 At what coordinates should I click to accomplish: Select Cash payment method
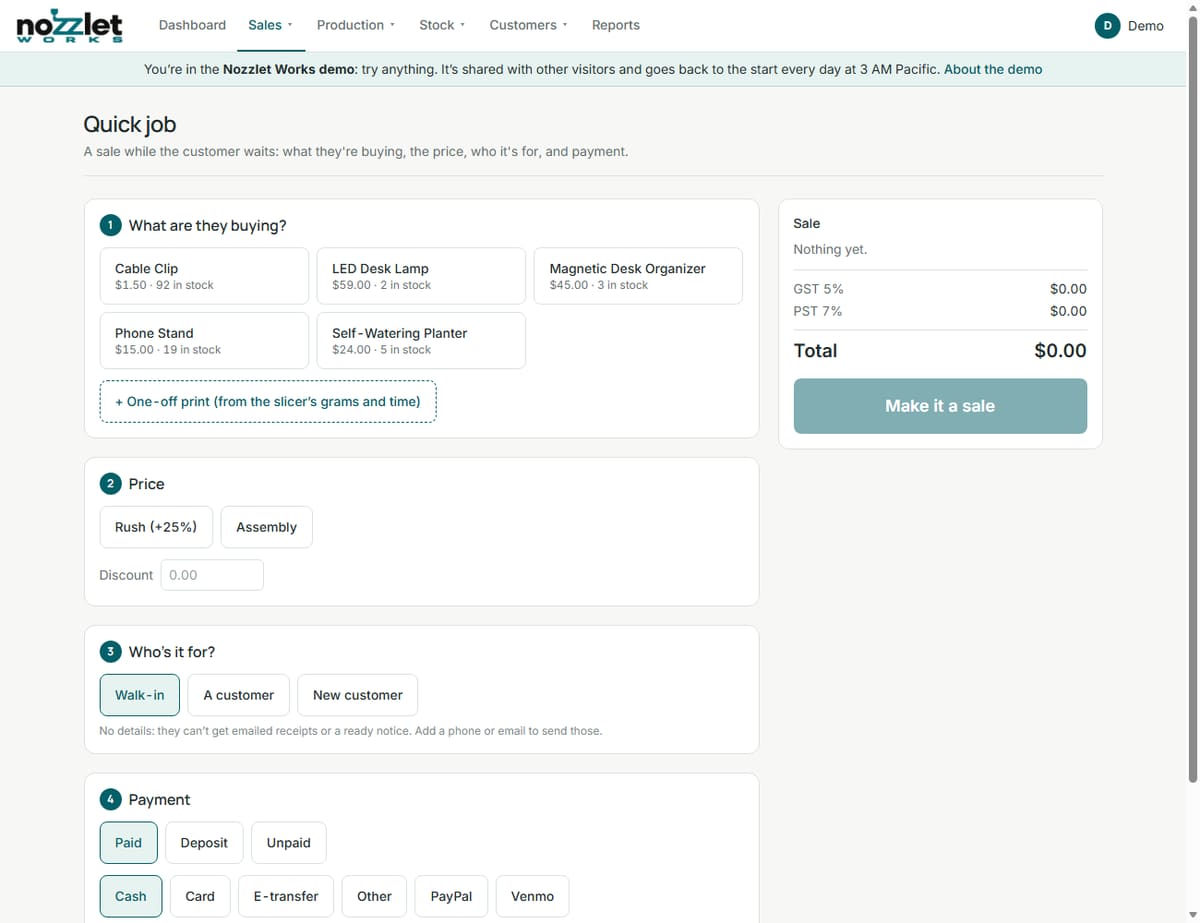131,896
